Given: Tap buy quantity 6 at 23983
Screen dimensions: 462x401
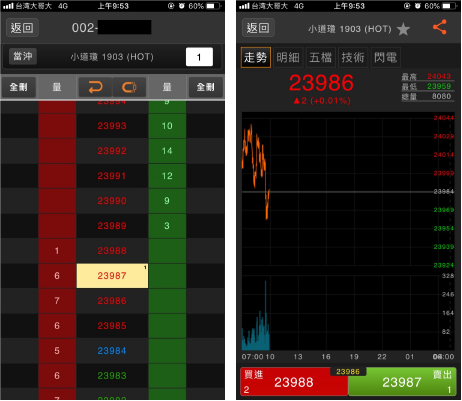Looking at the screenshot, I should coord(57,376).
